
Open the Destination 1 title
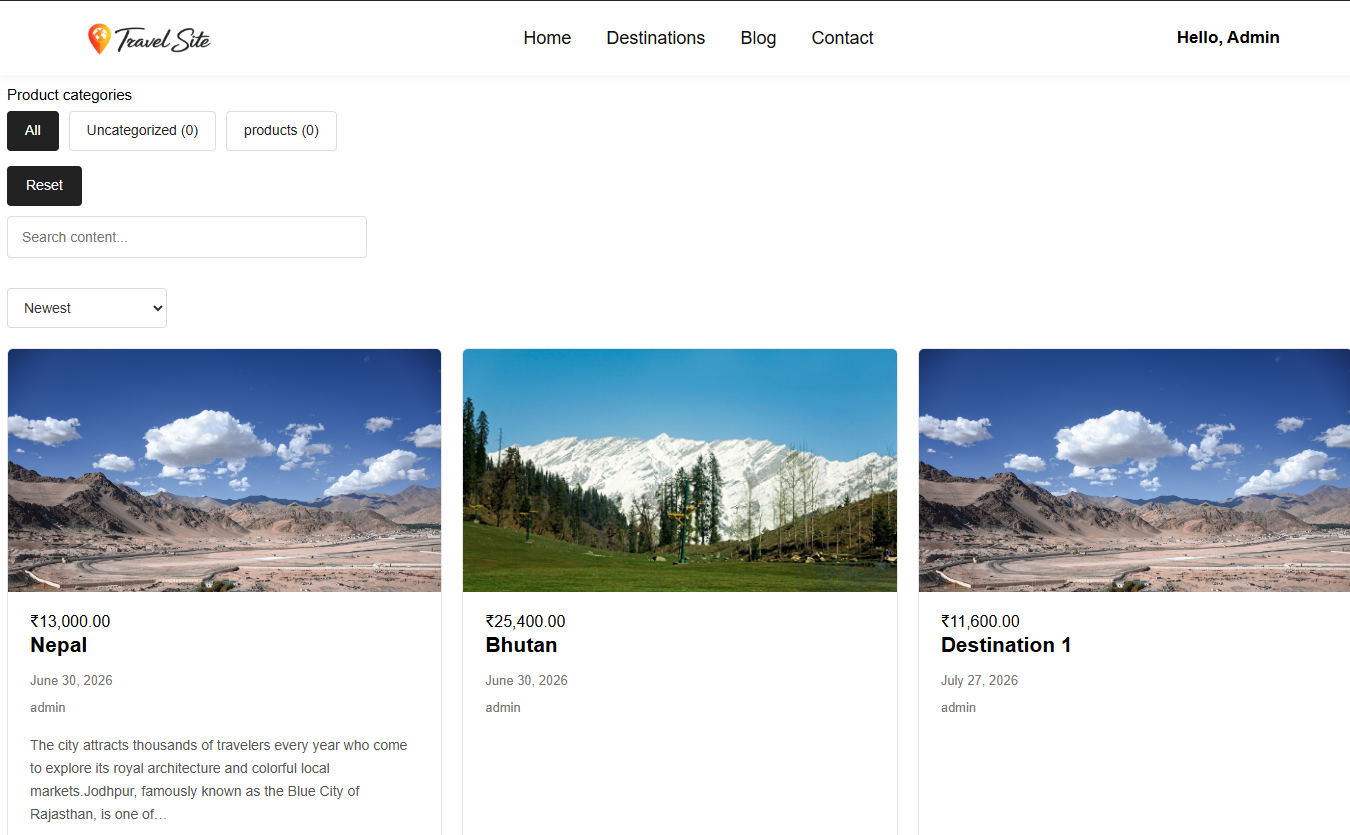[x=1006, y=645]
